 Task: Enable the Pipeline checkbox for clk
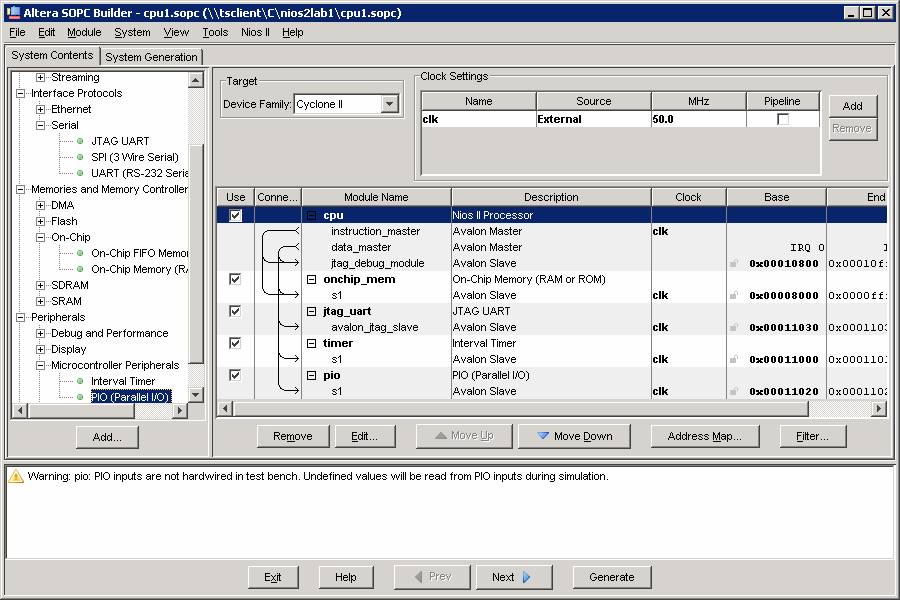(783, 119)
